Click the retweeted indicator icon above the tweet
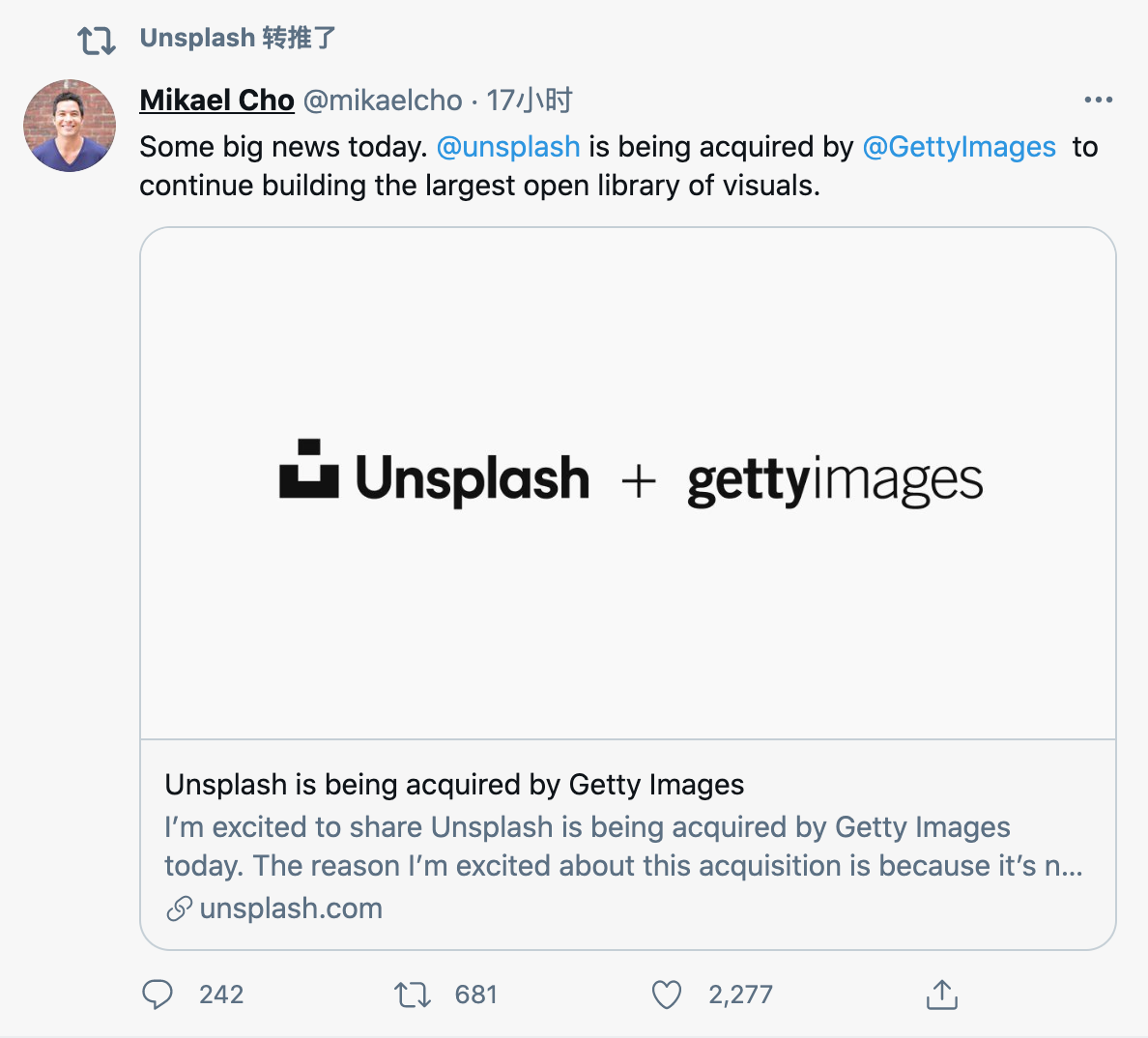The width and height of the screenshot is (1148, 1038). tap(97, 41)
